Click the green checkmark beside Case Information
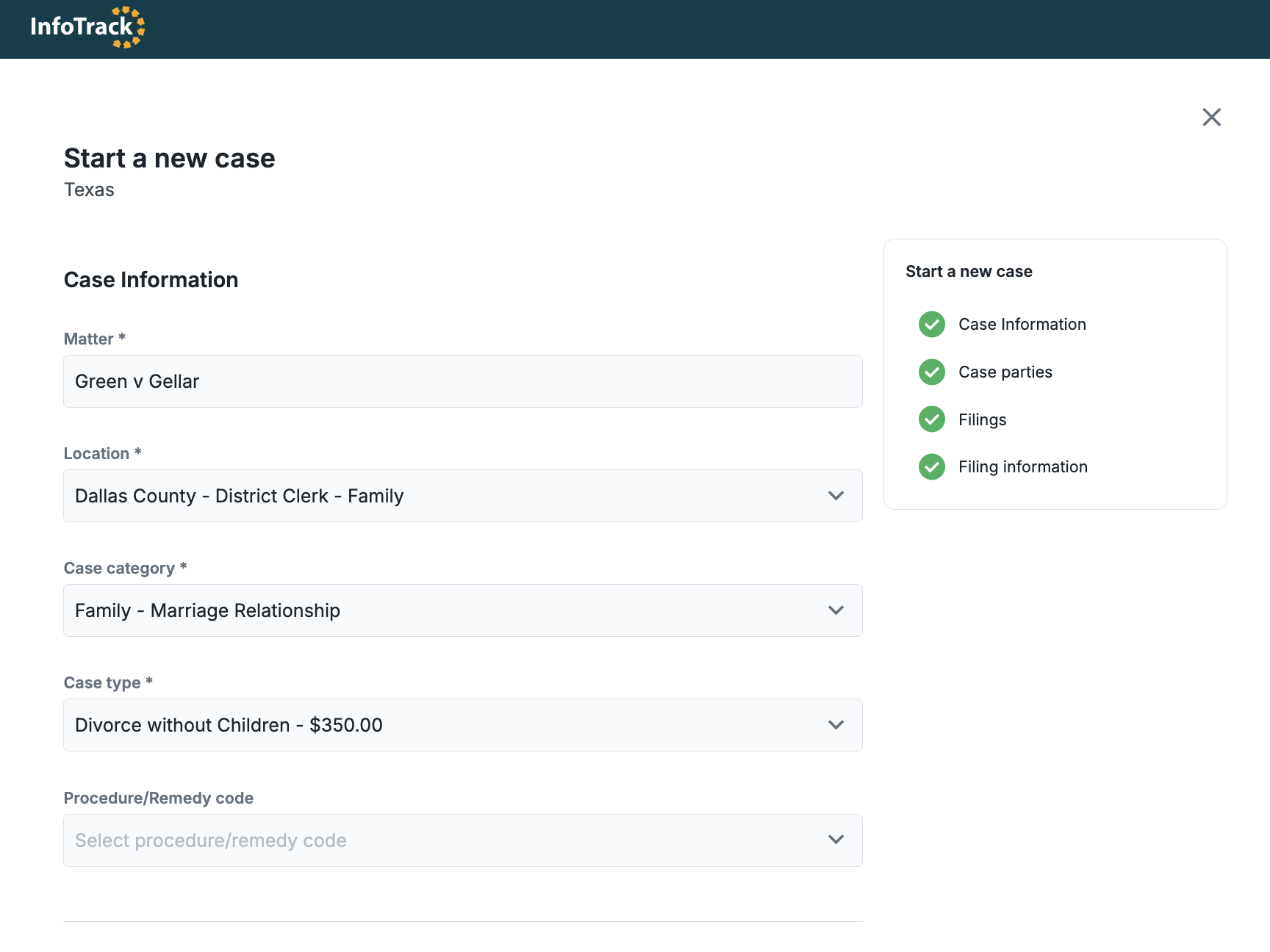Viewport: 1270px width, 952px height. (x=931, y=324)
